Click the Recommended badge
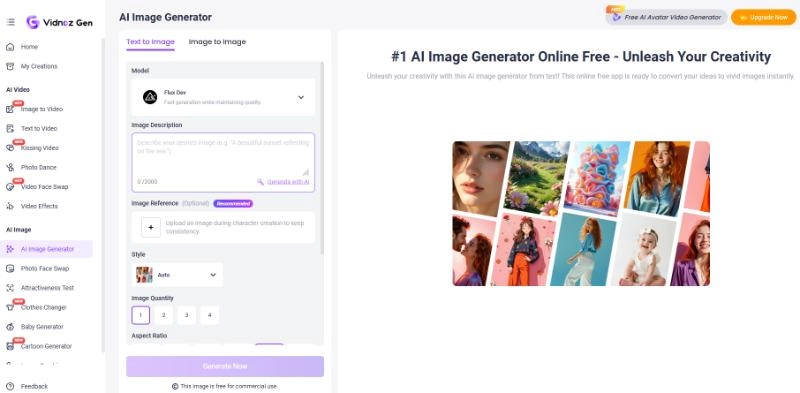The width and height of the screenshot is (800, 393). pos(233,204)
